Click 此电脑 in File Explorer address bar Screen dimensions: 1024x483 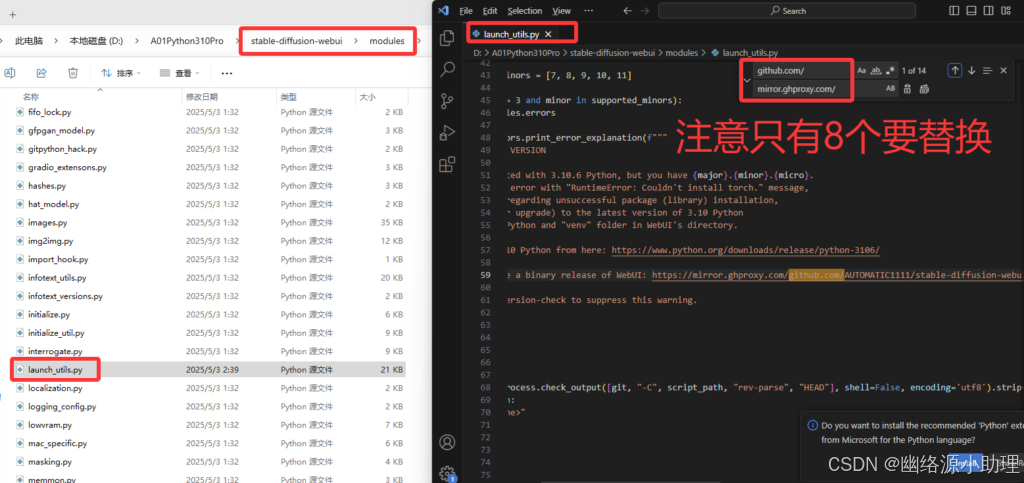click(29, 40)
